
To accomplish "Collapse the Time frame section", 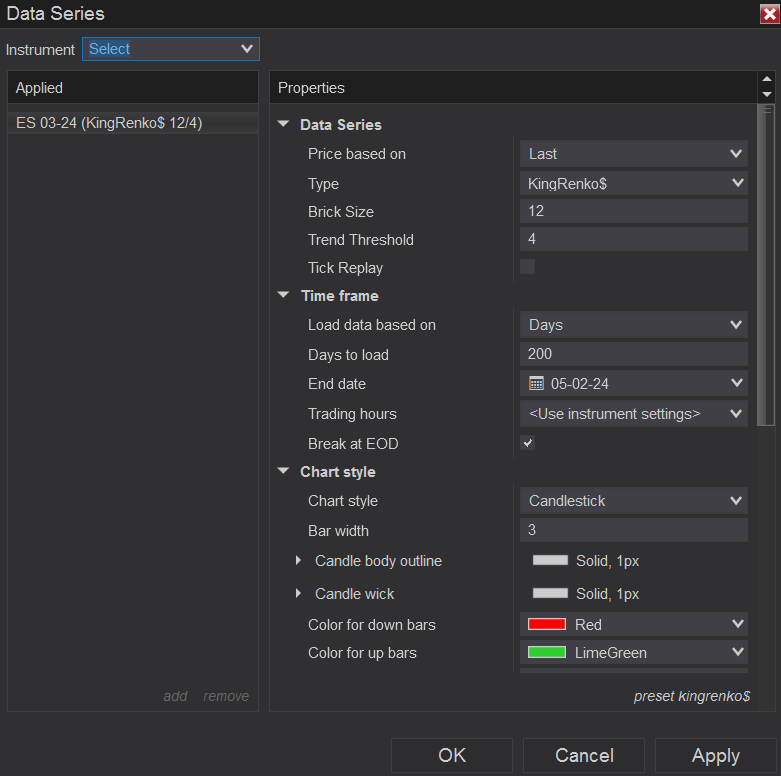I will coord(283,295).
